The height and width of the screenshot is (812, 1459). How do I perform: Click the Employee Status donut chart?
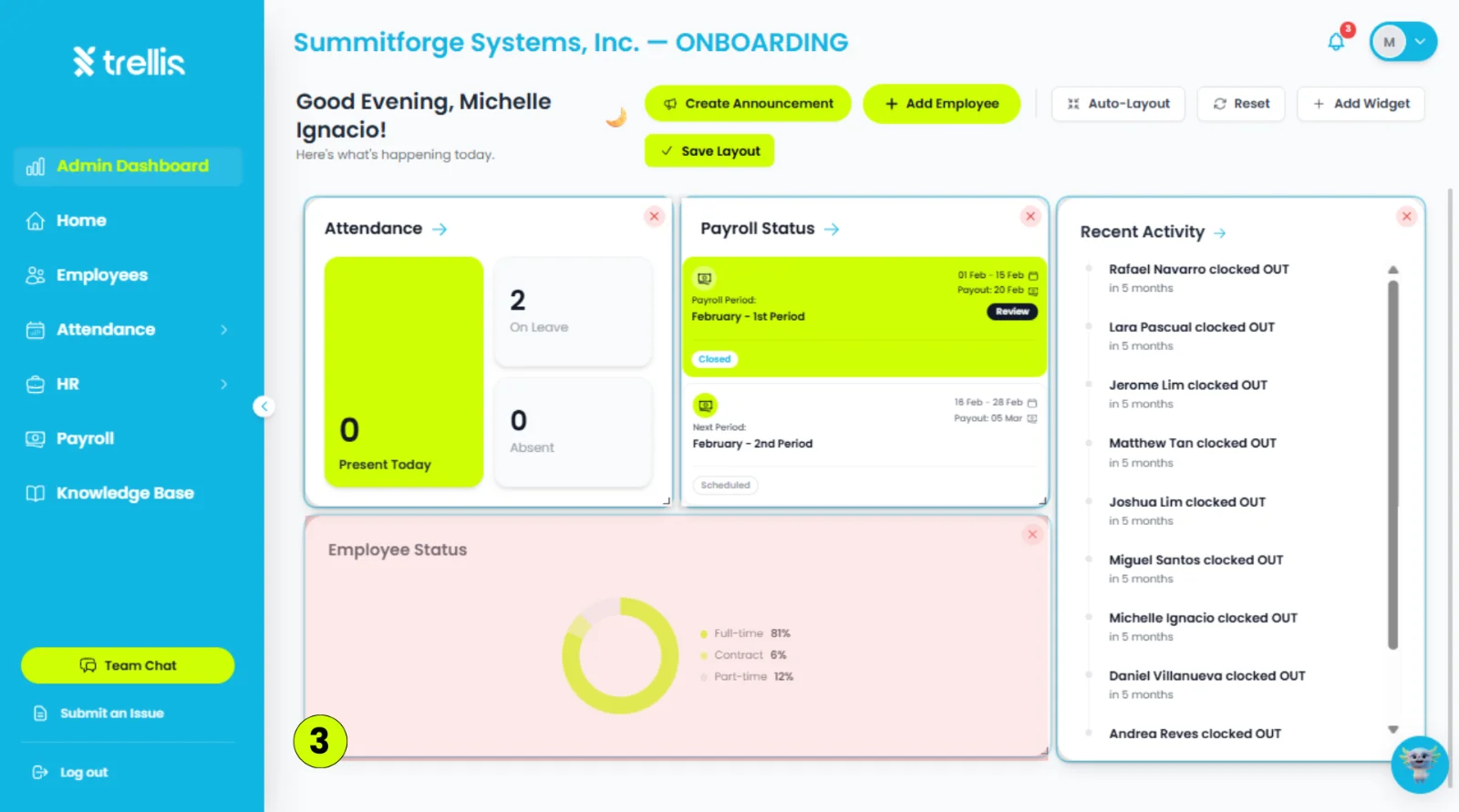pos(620,655)
